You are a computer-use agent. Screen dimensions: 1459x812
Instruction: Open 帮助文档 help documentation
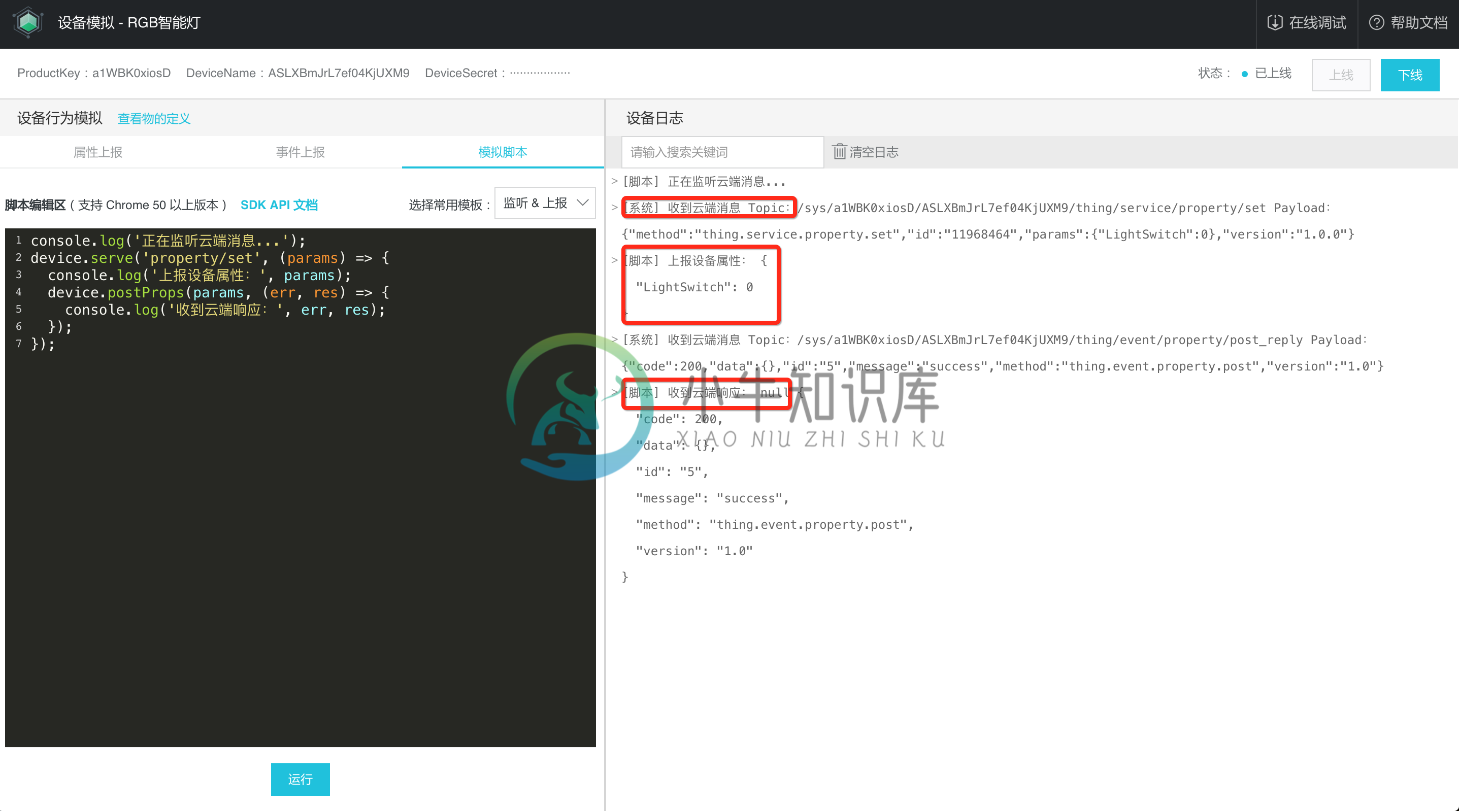pos(1408,23)
